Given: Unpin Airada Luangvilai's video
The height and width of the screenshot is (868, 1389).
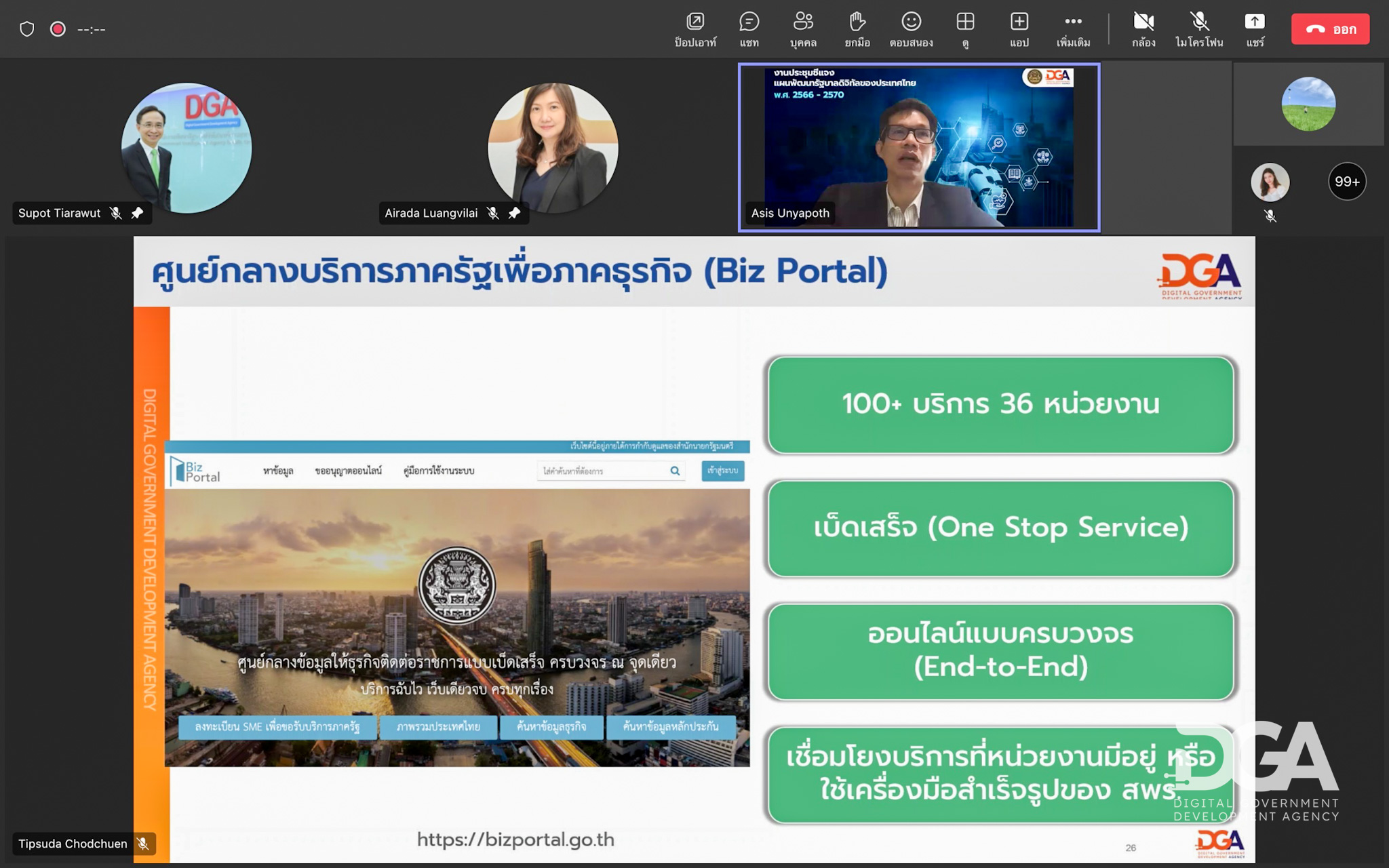Looking at the screenshot, I should [x=514, y=213].
